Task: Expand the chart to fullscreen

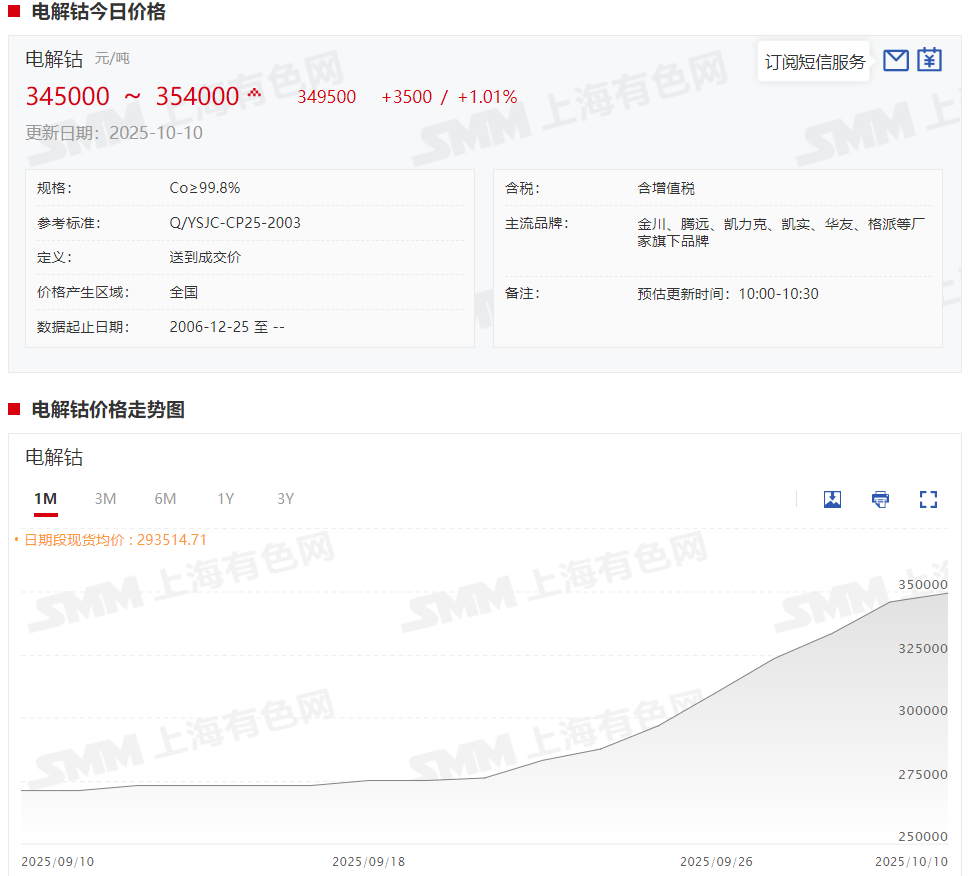Action: coord(928,499)
